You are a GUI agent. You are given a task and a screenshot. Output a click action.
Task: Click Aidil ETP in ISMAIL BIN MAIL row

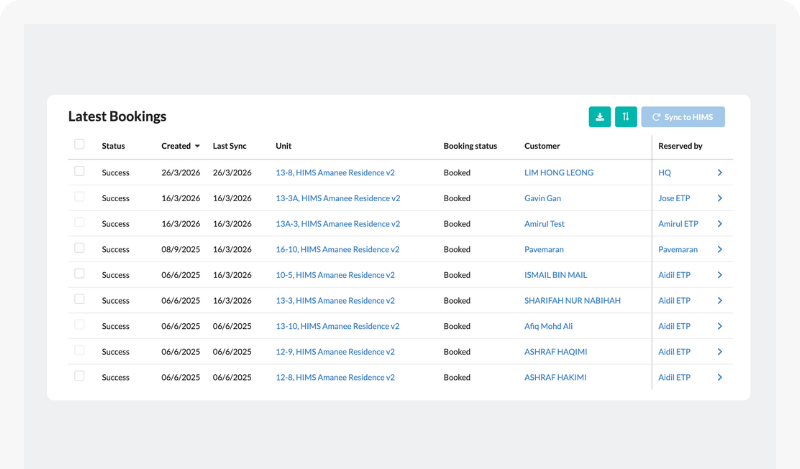(674, 275)
